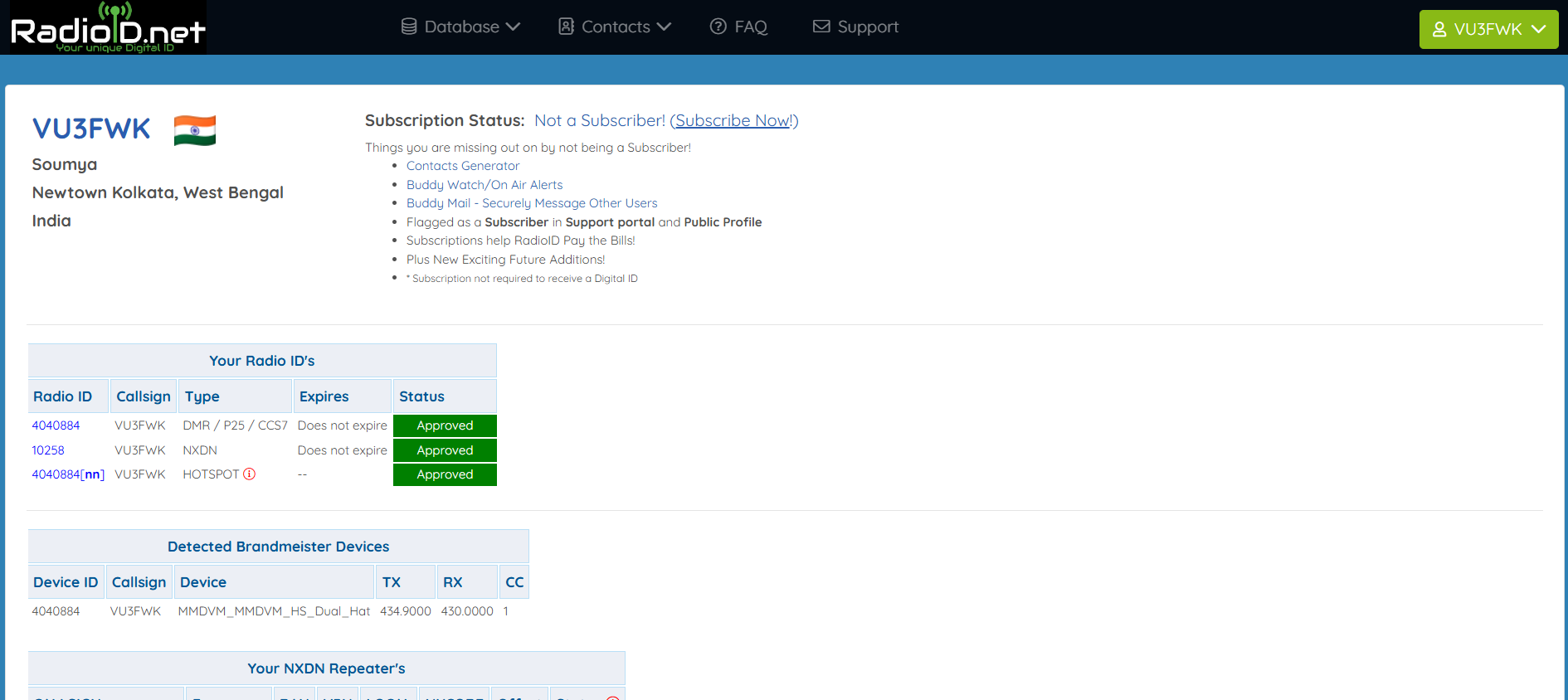The image size is (1568, 700).
Task: Open Radio ID 4040884 link
Action: click(56, 425)
